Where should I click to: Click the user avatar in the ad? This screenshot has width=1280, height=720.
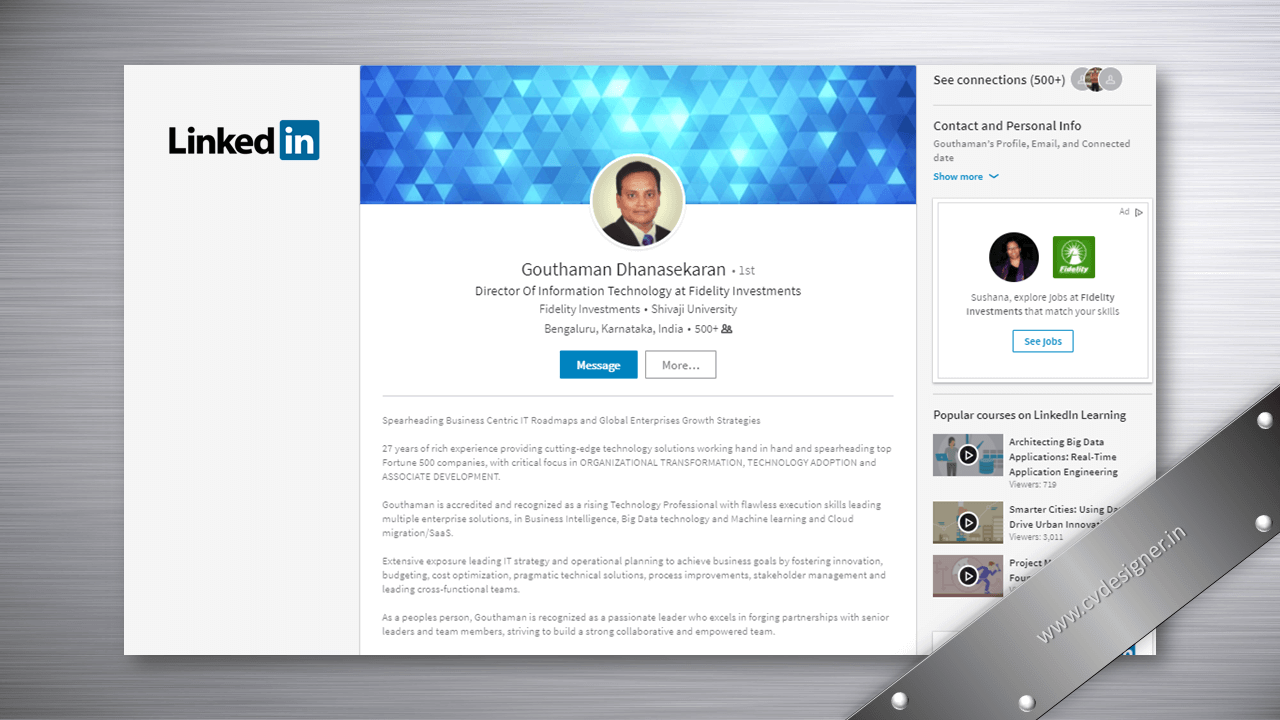point(1014,257)
